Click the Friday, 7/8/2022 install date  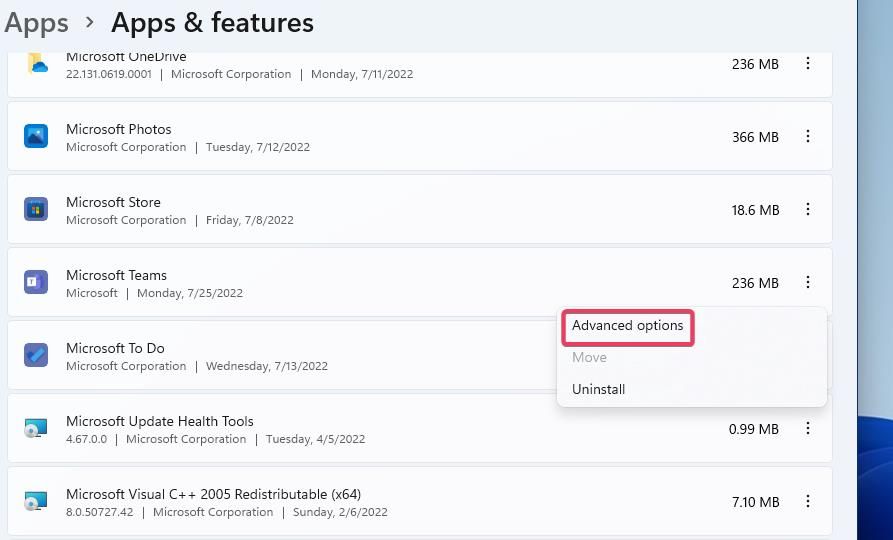(x=249, y=220)
